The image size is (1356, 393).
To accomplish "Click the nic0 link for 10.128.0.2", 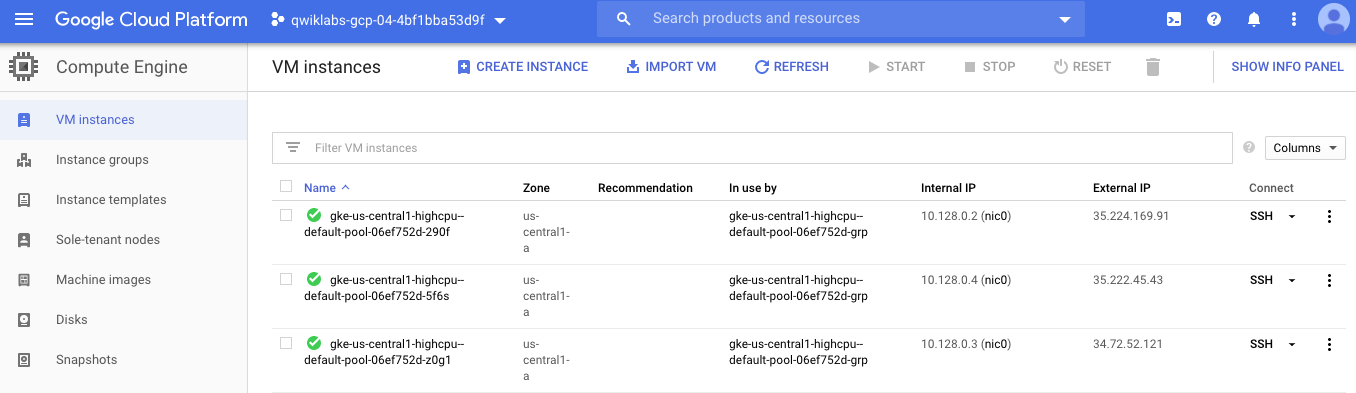I will (x=995, y=216).
